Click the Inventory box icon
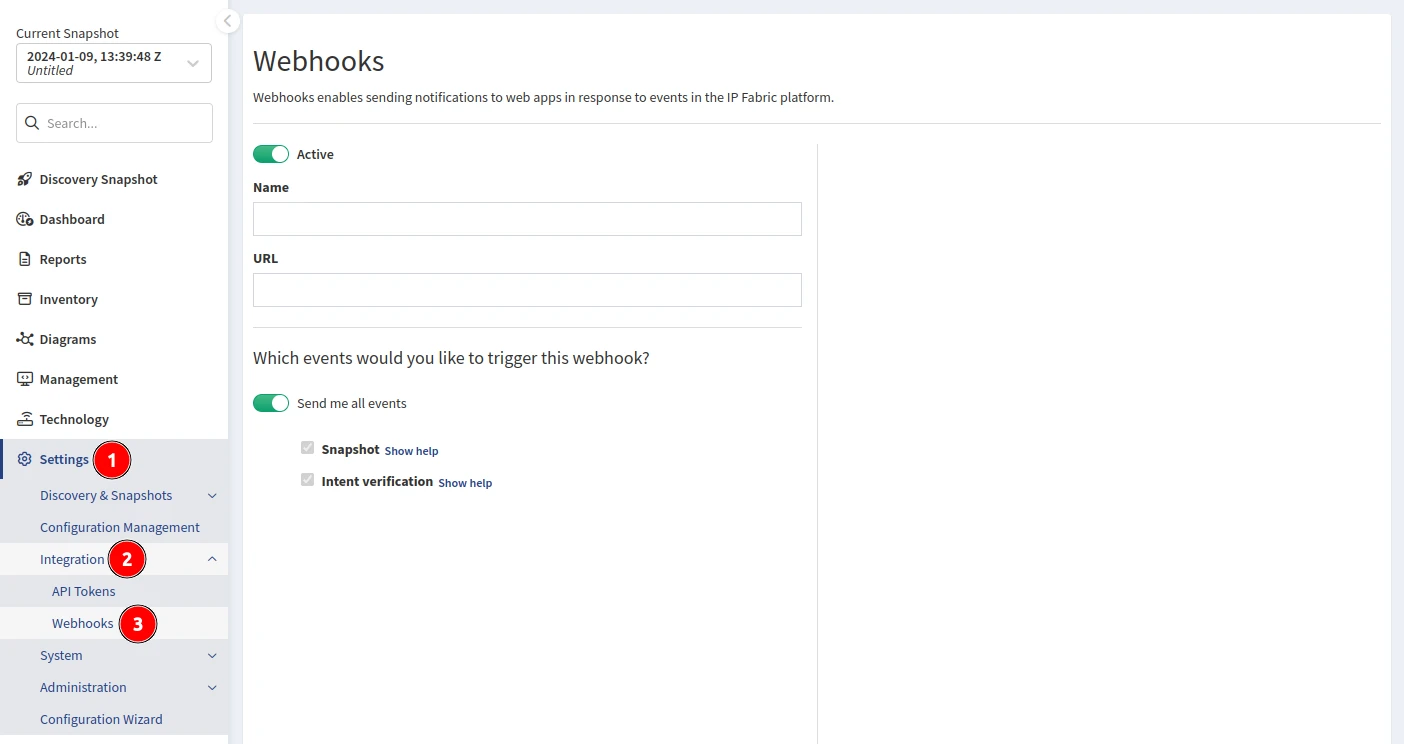 [x=25, y=299]
